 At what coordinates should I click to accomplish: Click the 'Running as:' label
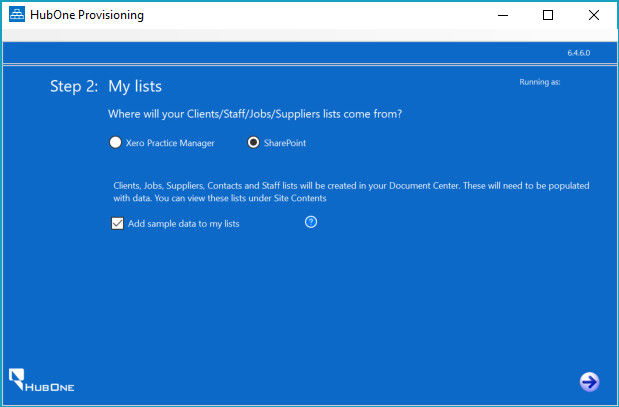tap(540, 81)
